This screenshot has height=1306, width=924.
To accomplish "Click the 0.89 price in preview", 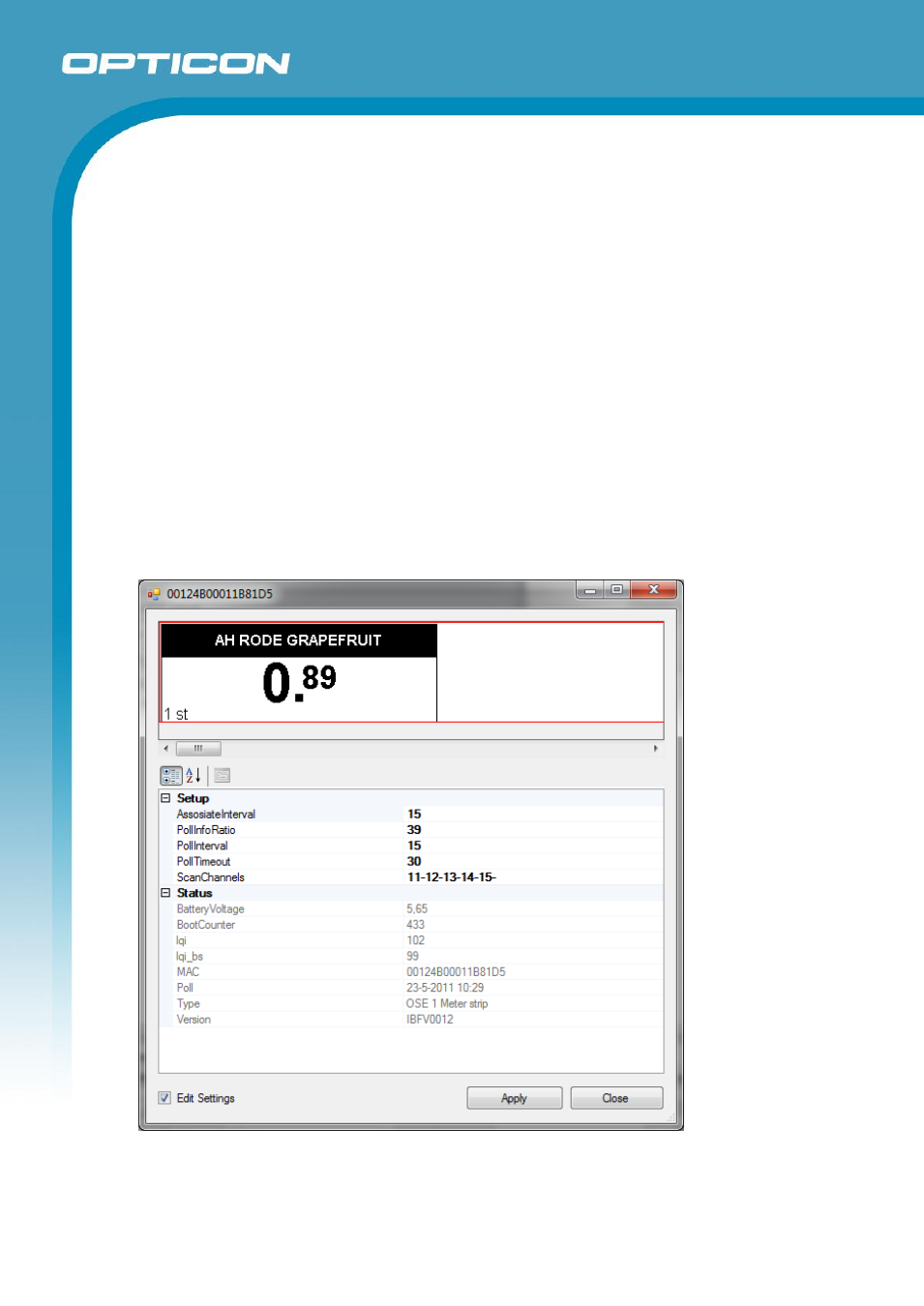I will (x=299, y=682).
